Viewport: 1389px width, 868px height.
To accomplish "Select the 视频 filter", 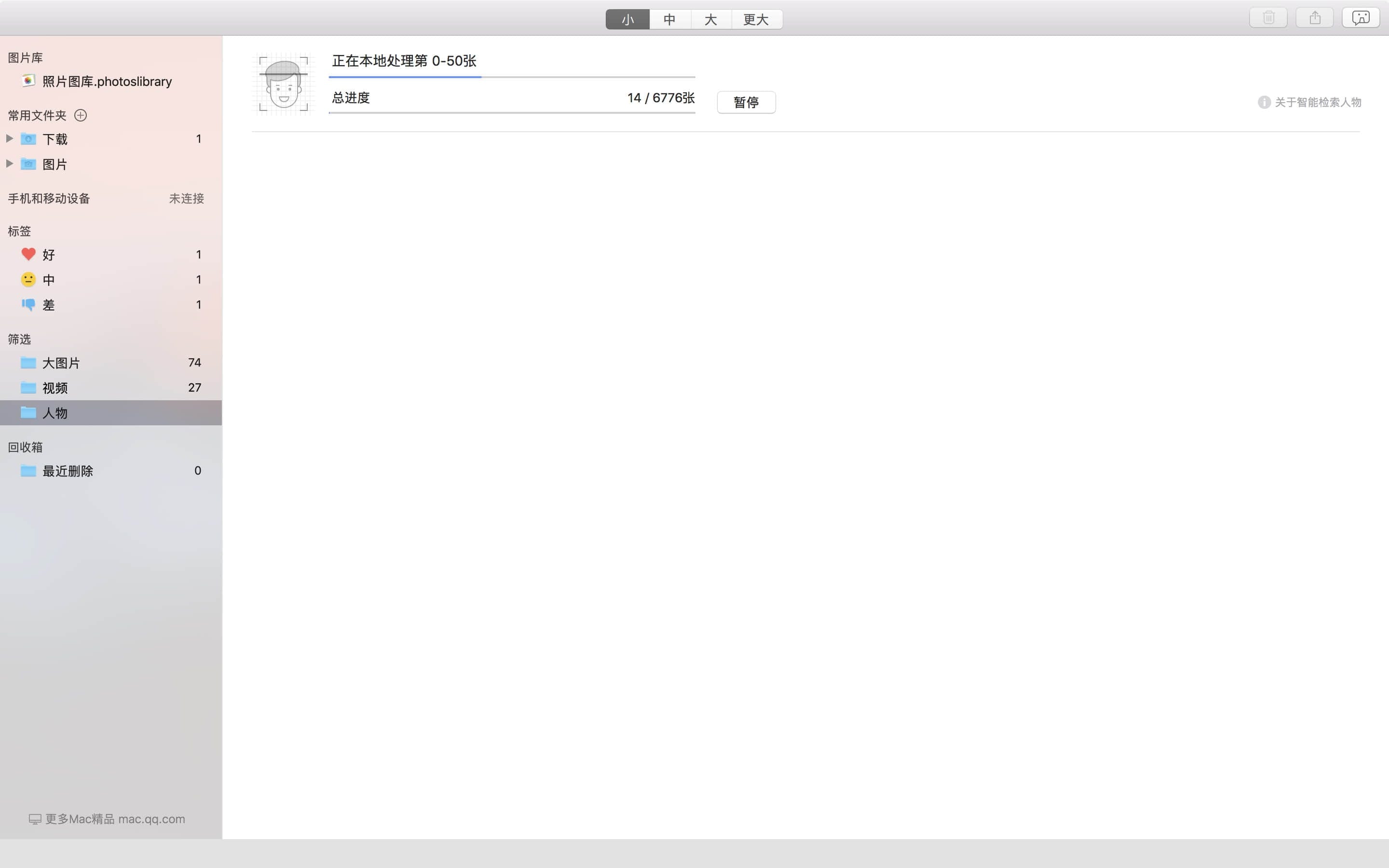I will (x=111, y=388).
